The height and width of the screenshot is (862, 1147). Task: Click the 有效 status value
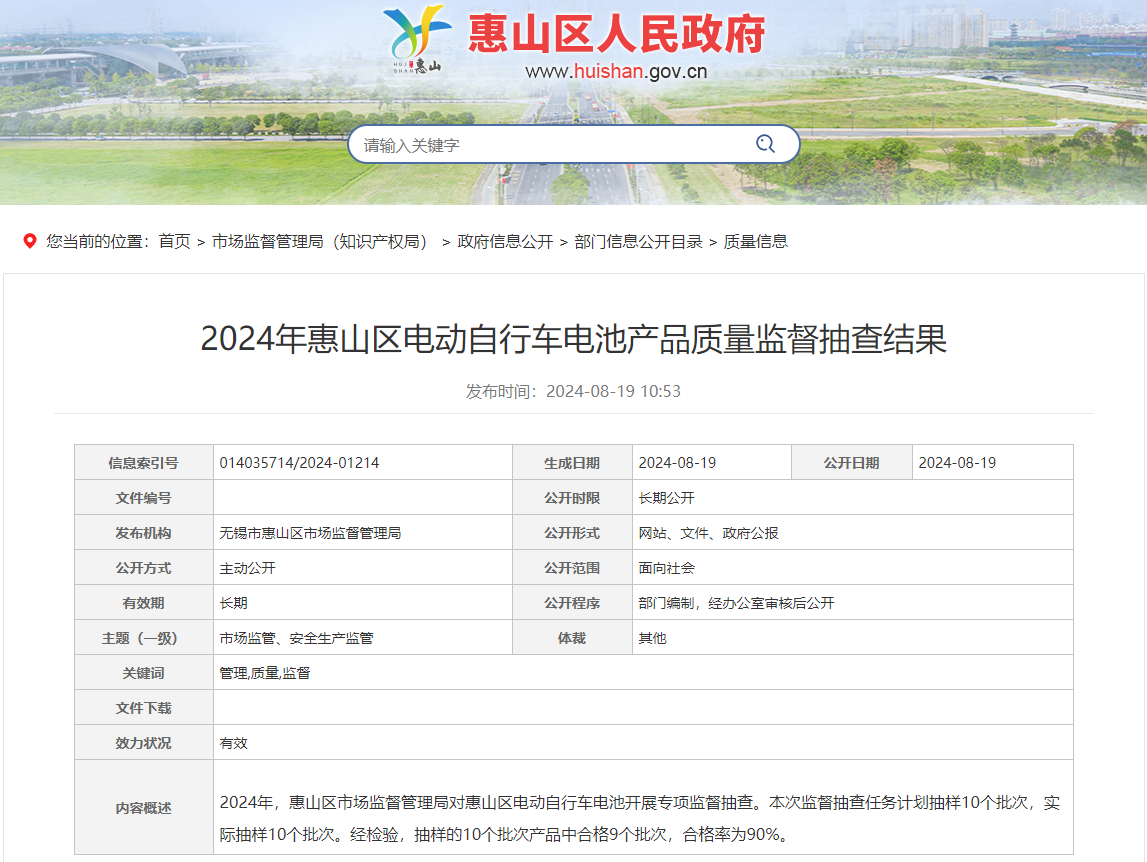pyautogui.click(x=233, y=743)
